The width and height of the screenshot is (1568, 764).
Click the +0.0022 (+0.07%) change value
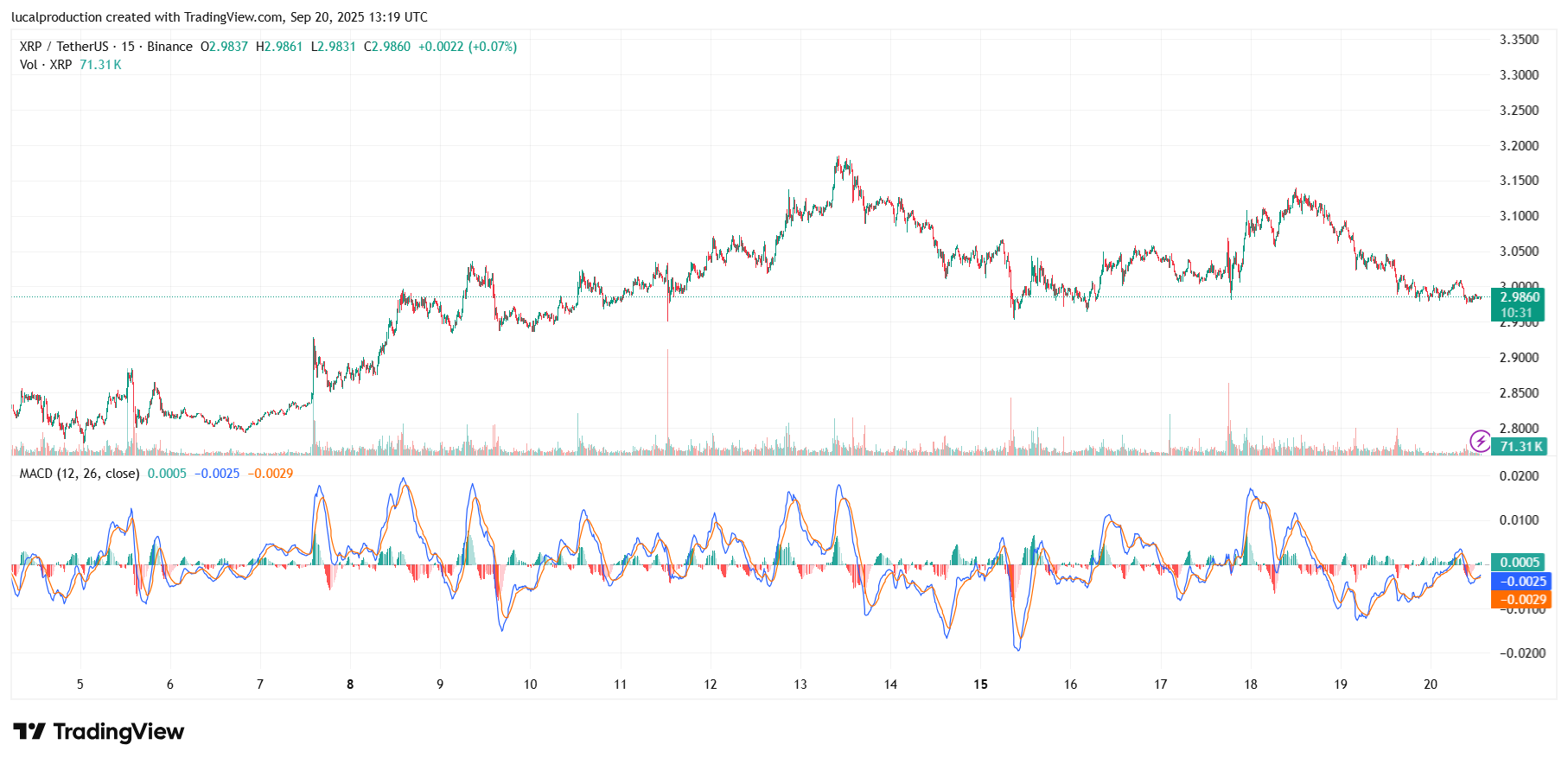point(468,47)
